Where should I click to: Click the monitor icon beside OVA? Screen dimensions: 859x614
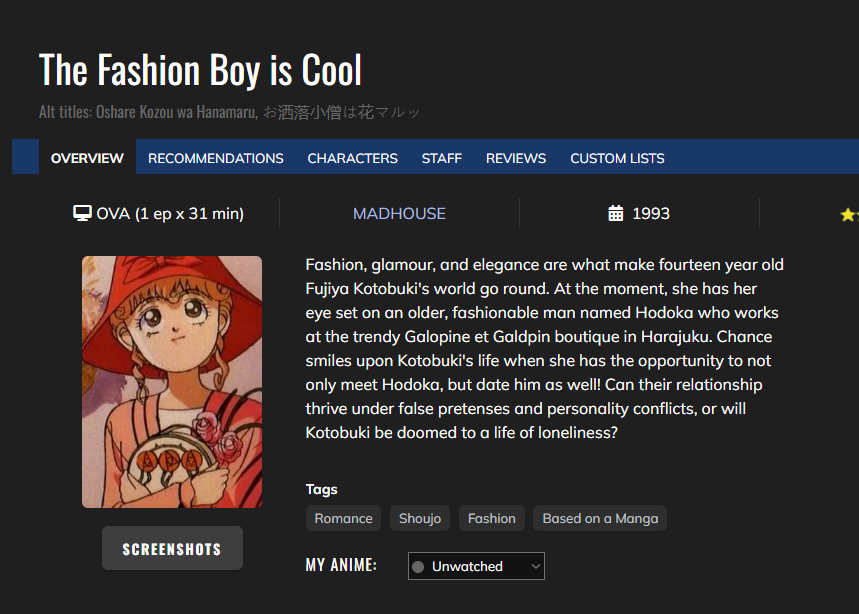(x=82, y=213)
